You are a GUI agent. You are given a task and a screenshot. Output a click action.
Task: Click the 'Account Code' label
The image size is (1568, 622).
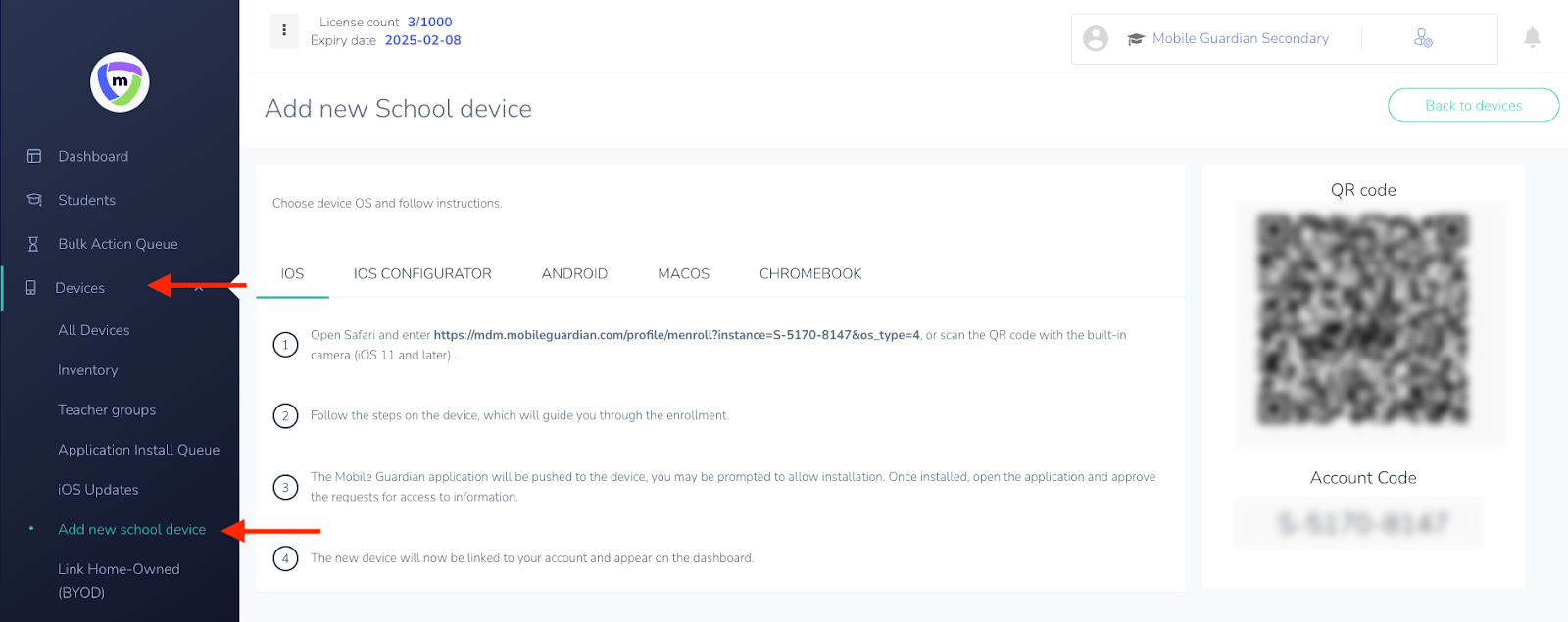tap(1363, 478)
